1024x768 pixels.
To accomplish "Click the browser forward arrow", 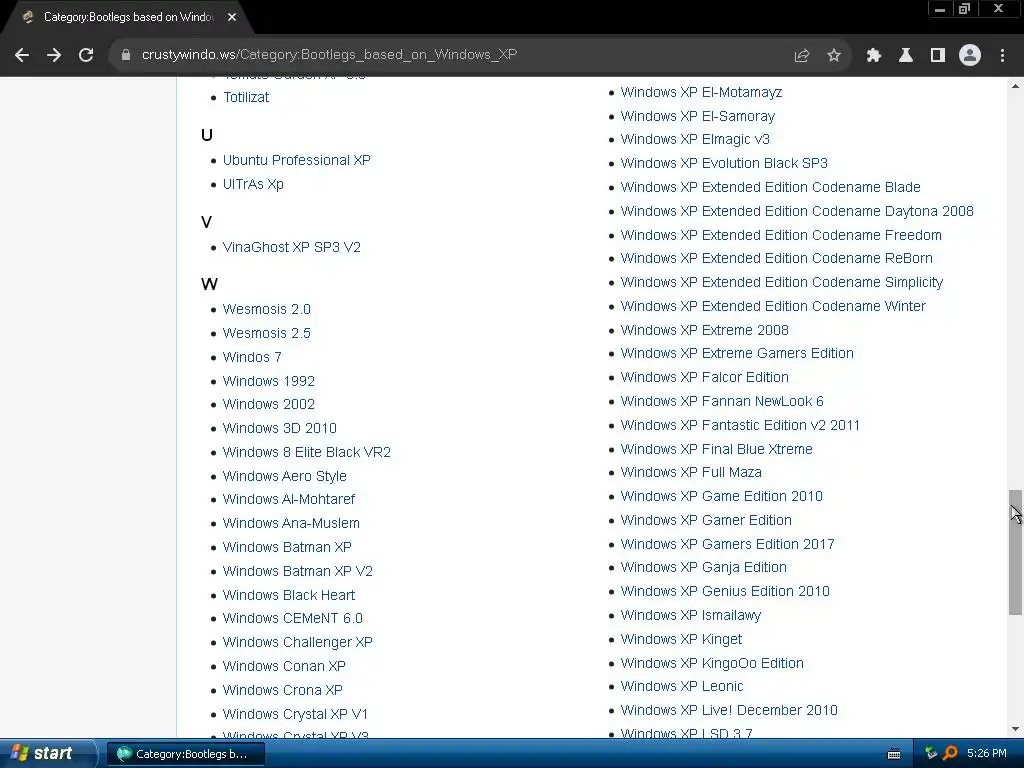I will pos(54,55).
